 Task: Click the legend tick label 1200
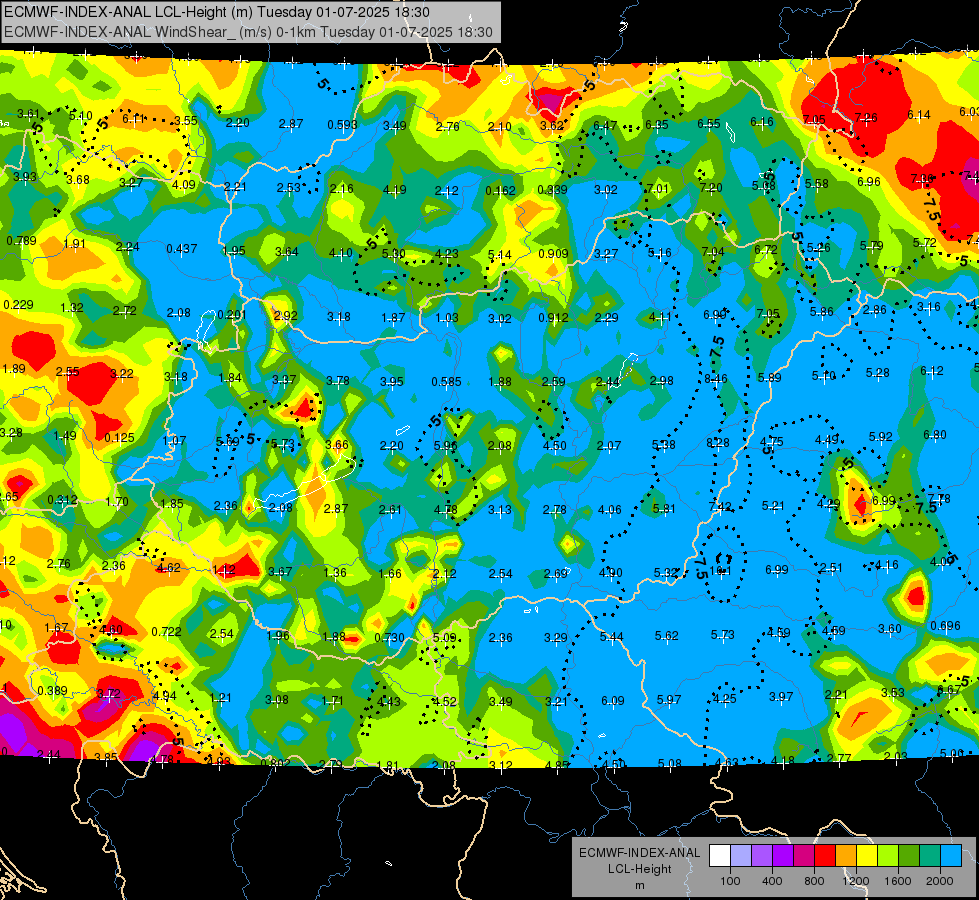click(856, 881)
